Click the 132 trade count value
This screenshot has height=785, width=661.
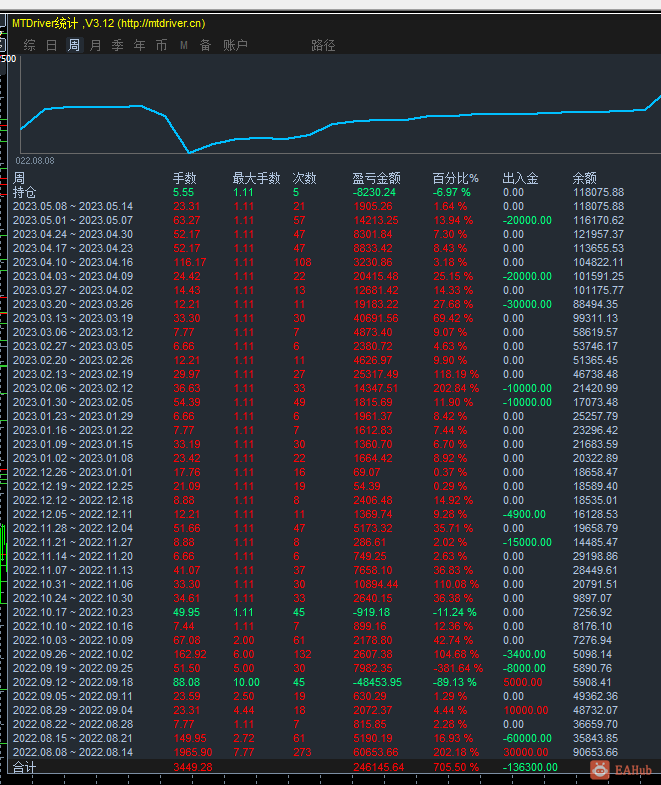pyautogui.click(x=302, y=655)
